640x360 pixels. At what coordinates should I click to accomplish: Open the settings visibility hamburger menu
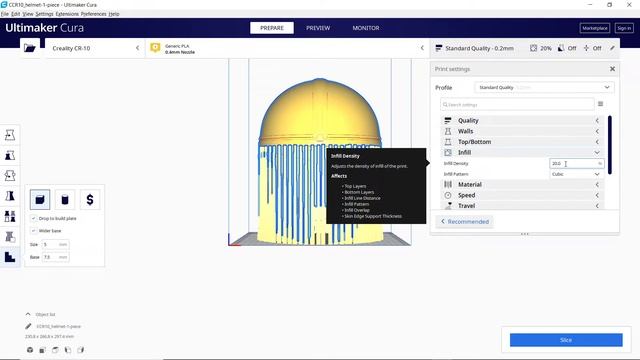[600, 104]
